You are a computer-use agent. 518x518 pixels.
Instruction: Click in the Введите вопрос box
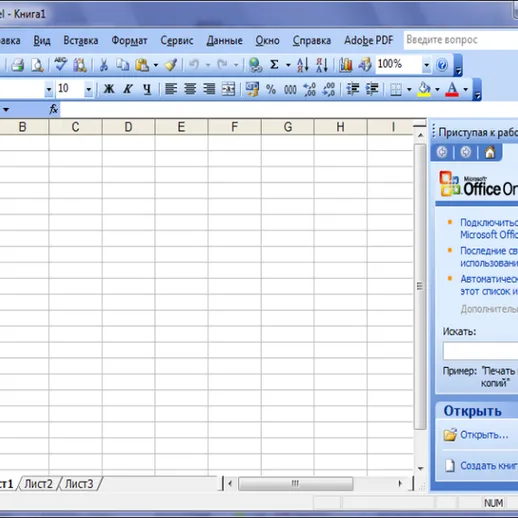tap(461, 40)
